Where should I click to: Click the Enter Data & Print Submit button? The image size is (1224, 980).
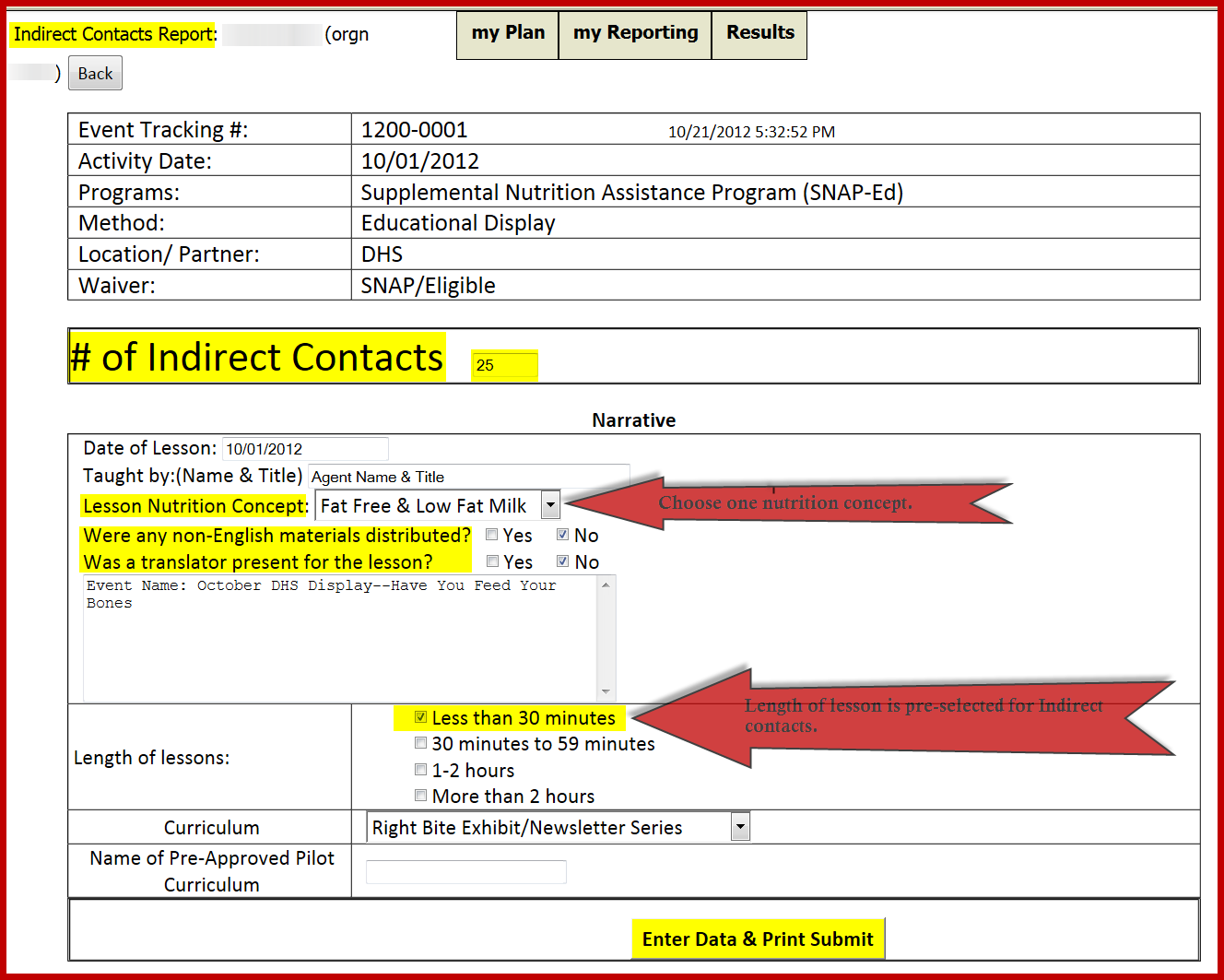(x=758, y=939)
